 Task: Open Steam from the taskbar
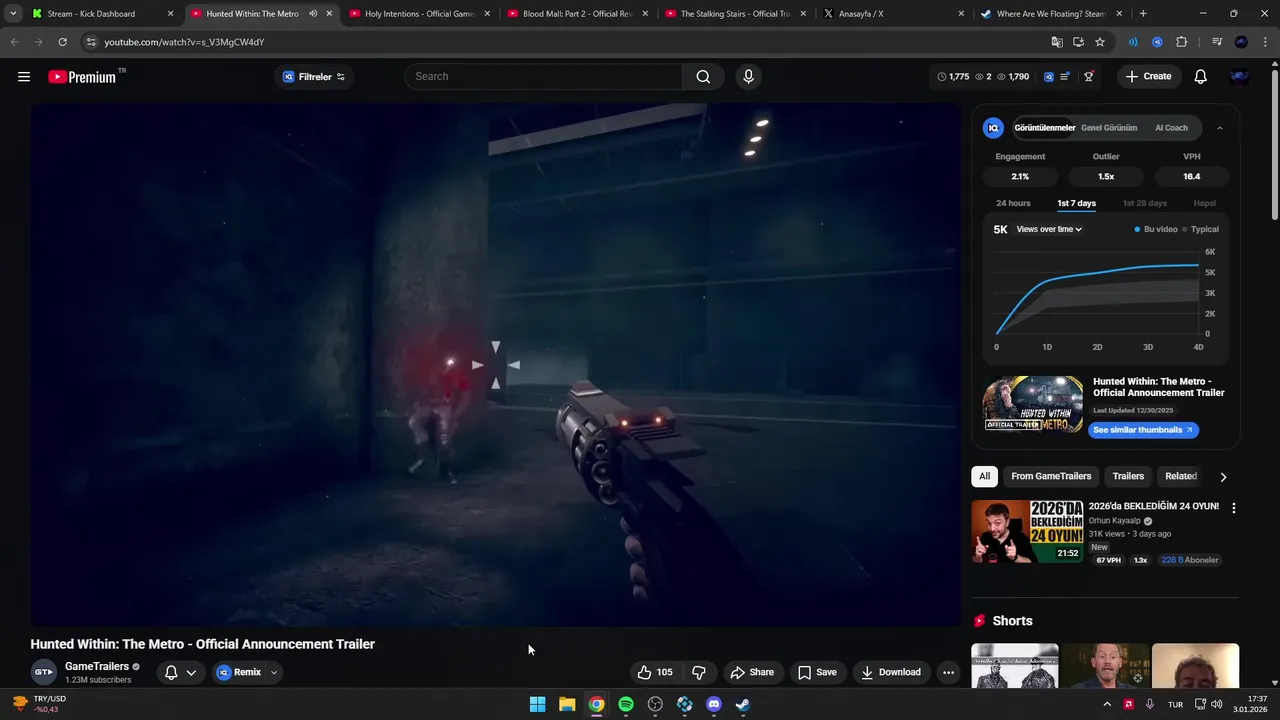743,704
